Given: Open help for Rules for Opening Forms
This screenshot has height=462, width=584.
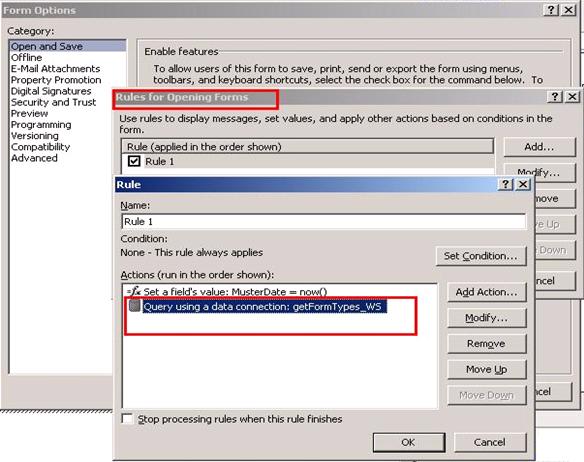Looking at the screenshot, I should click(555, 96).
